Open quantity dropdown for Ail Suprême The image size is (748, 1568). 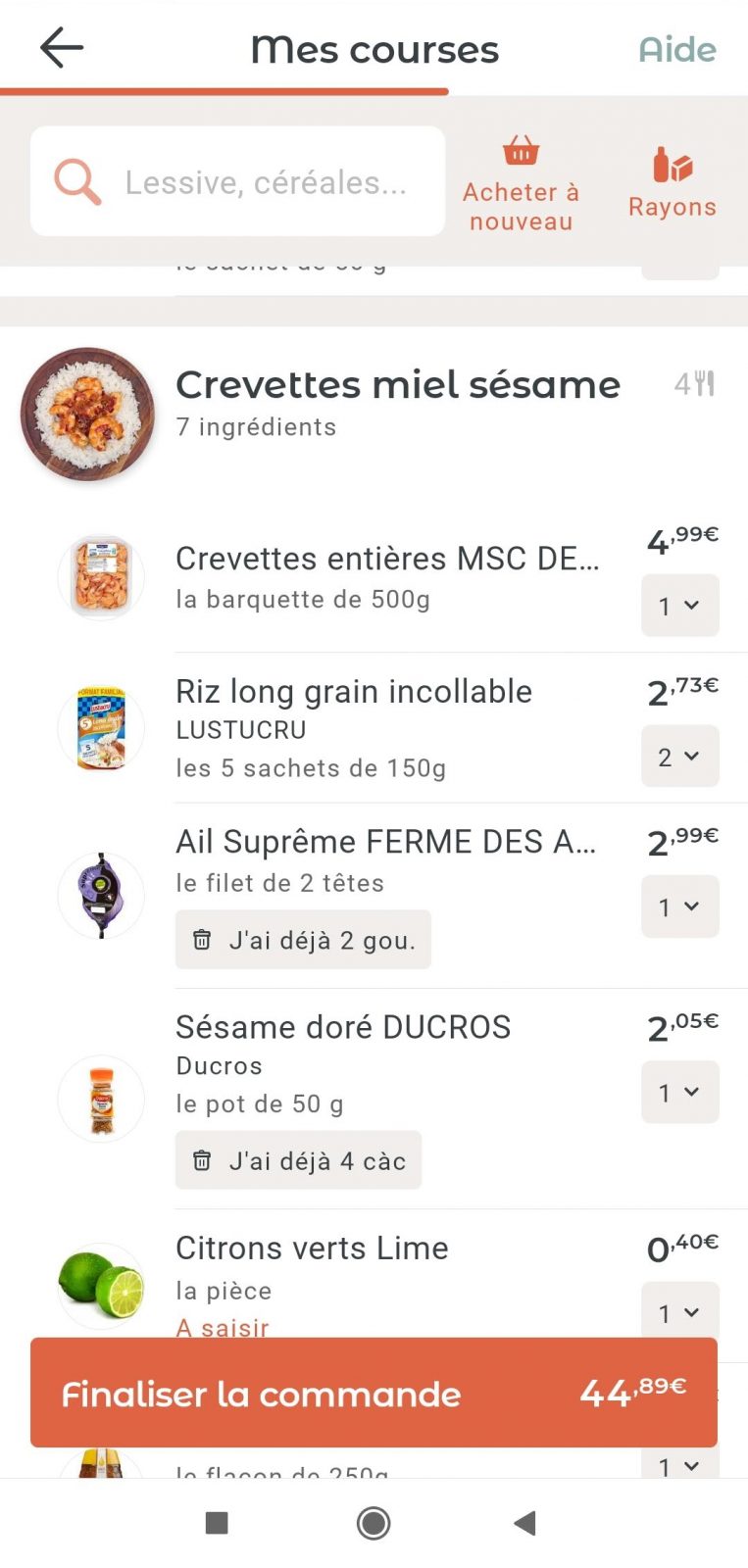point(679,906)
